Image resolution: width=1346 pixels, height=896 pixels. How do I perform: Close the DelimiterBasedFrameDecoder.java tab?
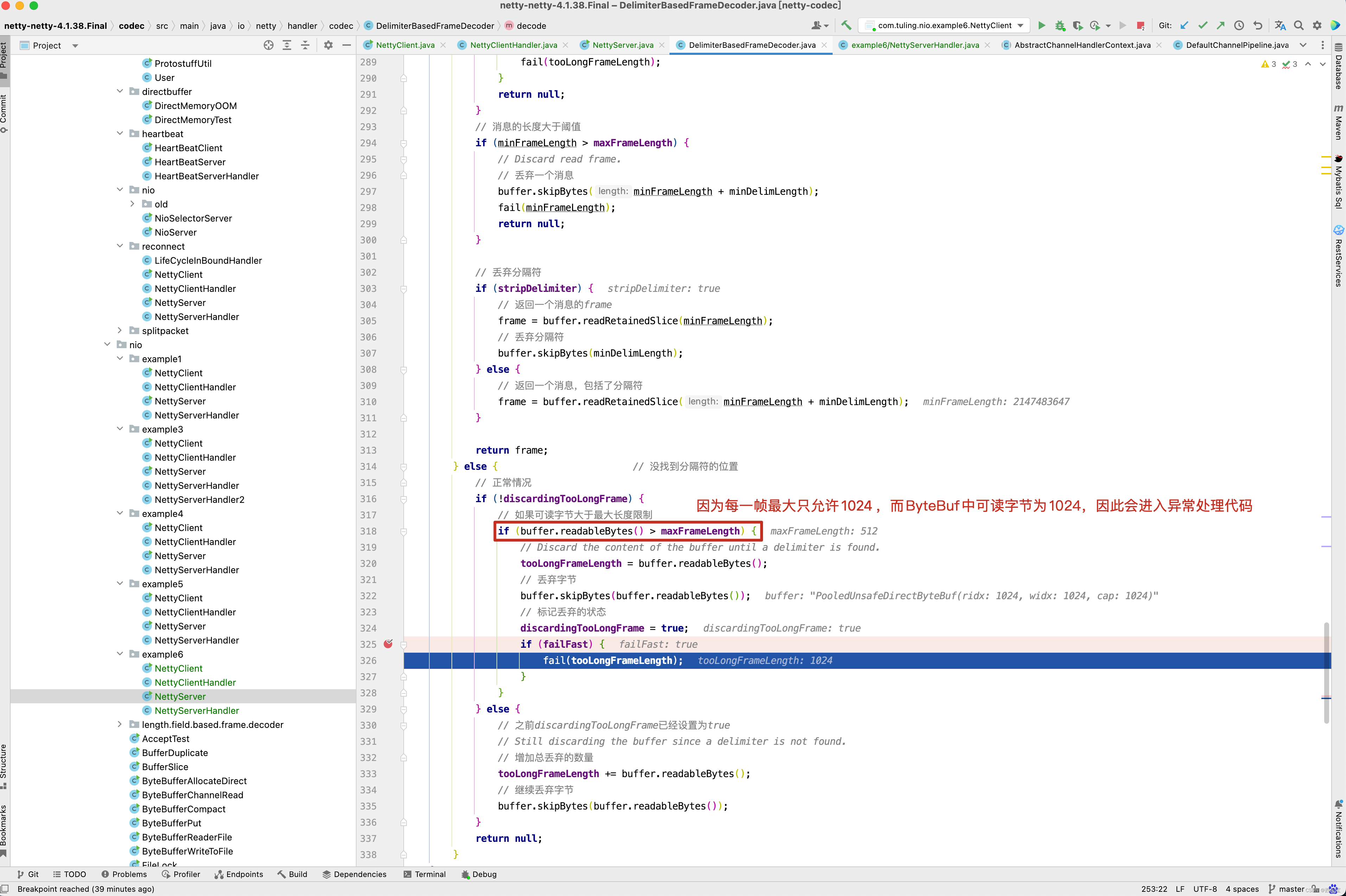(x=824, y=45)
